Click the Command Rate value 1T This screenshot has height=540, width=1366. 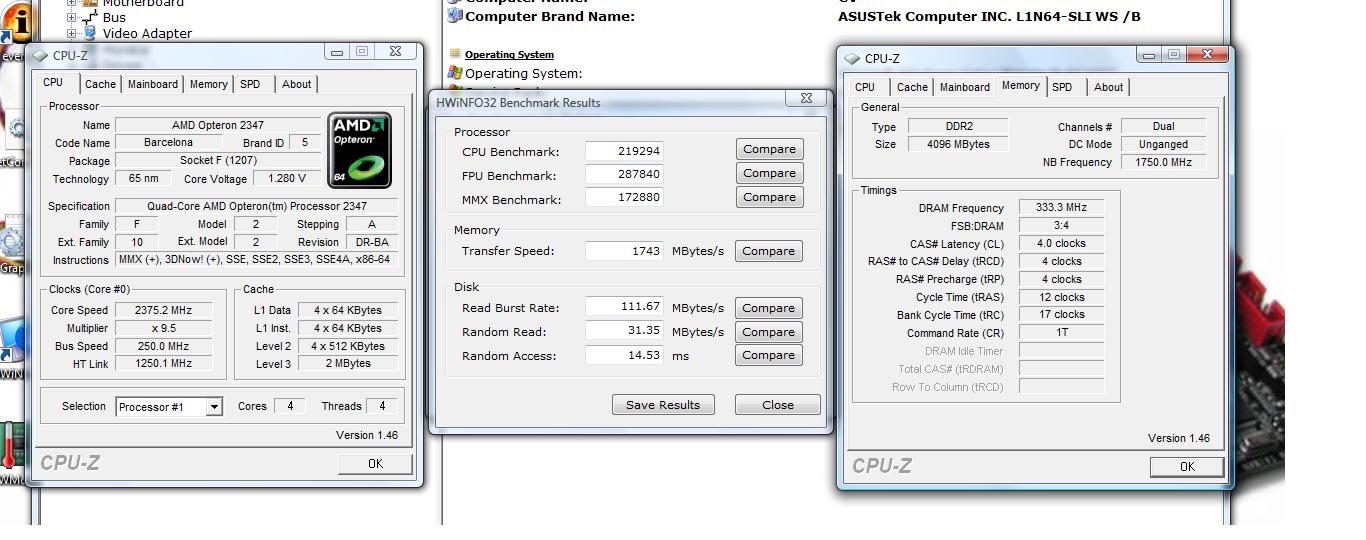(x=1061, y=332)
